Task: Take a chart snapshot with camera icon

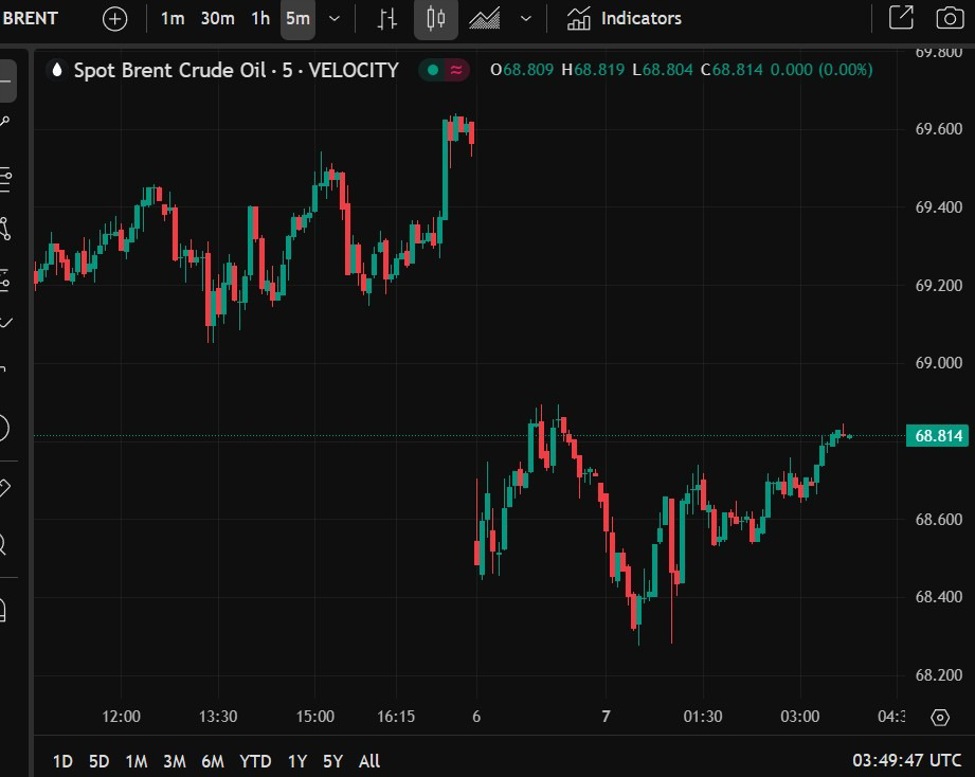Action: point(949,18)
